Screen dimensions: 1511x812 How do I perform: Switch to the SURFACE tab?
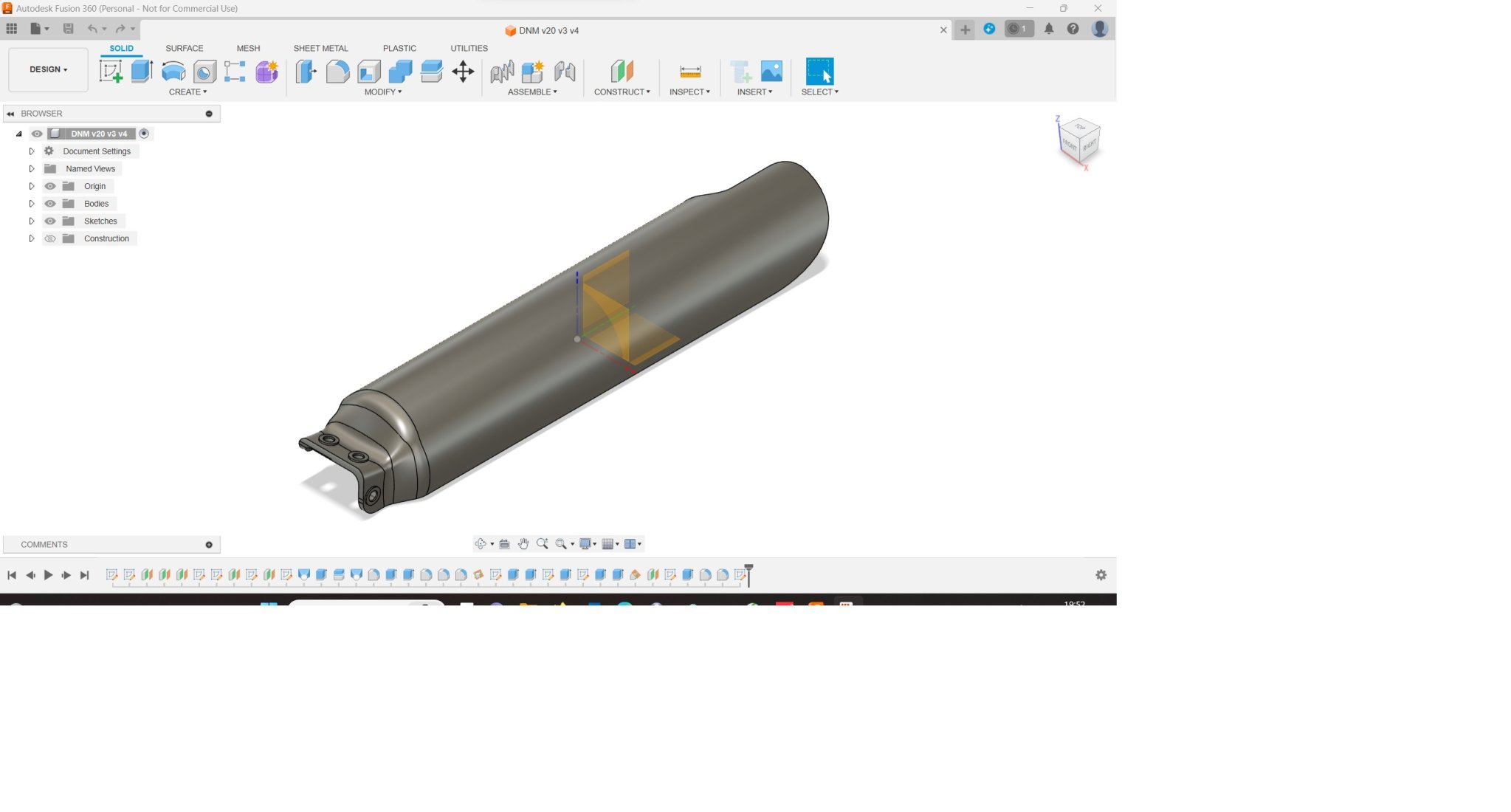[x=184, y=48]
